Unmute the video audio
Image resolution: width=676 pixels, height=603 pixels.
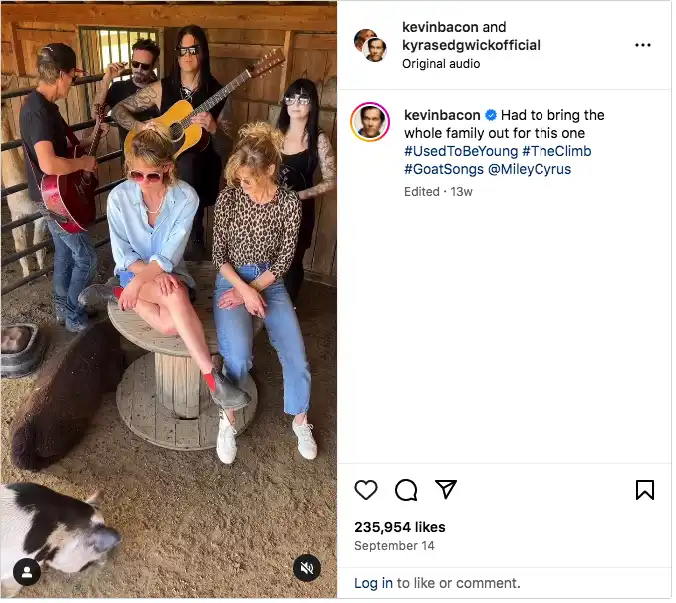(x=307, y=569)
